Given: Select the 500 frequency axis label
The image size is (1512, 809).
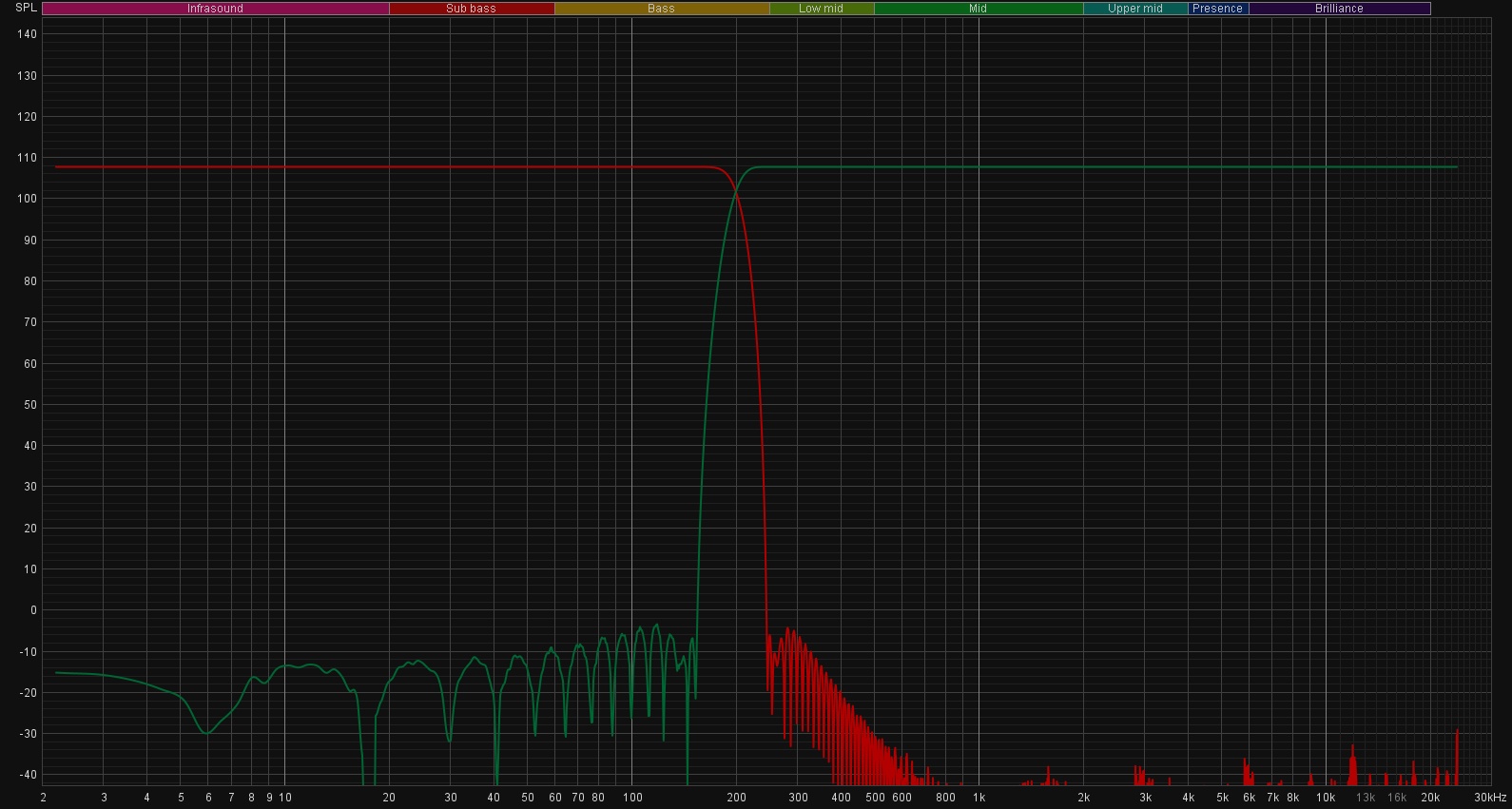Looking at the screenshot, I should tap(875, 798).
